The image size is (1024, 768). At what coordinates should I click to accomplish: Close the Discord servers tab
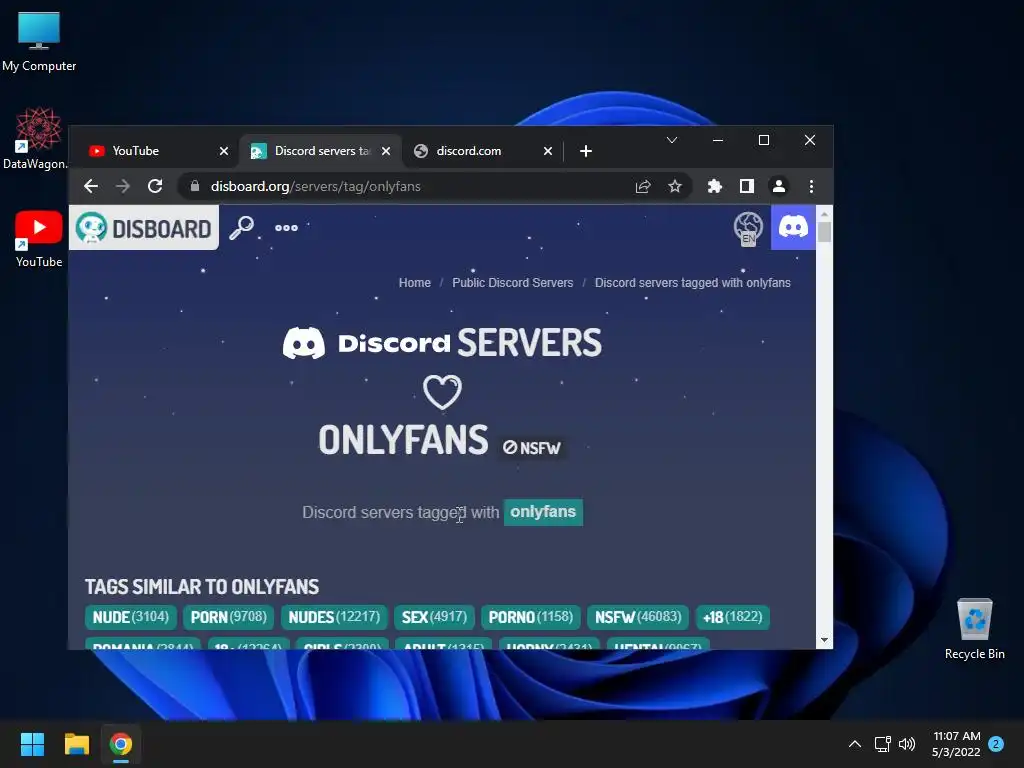[386, 151]
